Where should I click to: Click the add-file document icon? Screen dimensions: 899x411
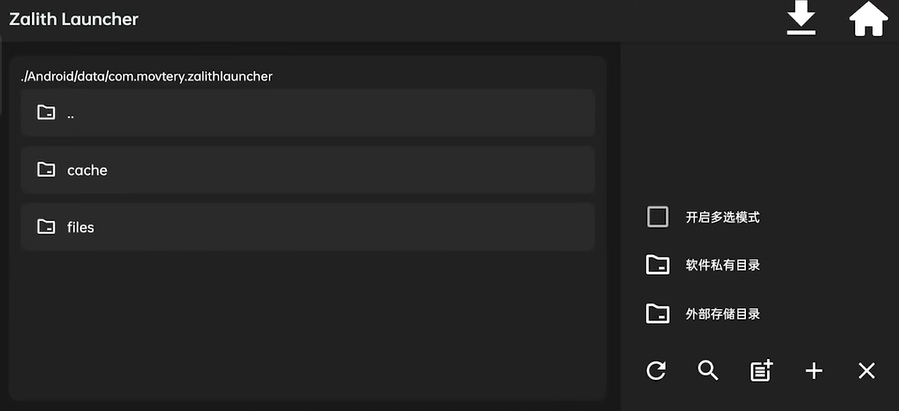[761, 371]
